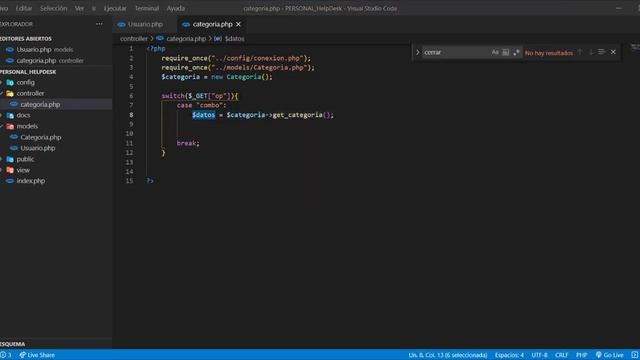
Task: Expand the public folder
Action: (x=56, y=159)
